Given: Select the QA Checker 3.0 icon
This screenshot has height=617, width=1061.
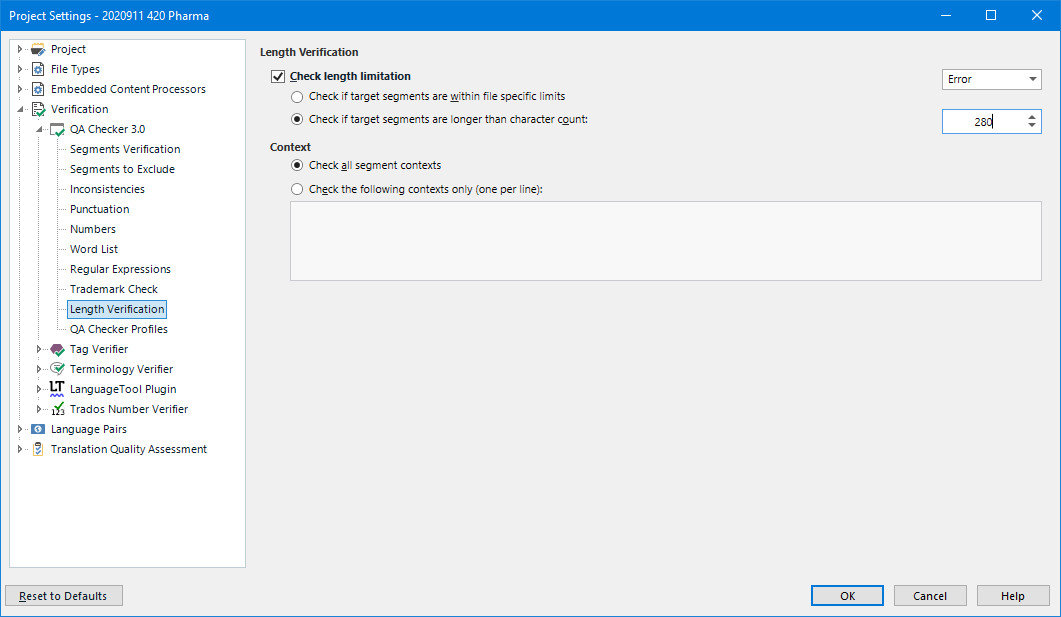Looking at the screenshot, I should [58, 128].
